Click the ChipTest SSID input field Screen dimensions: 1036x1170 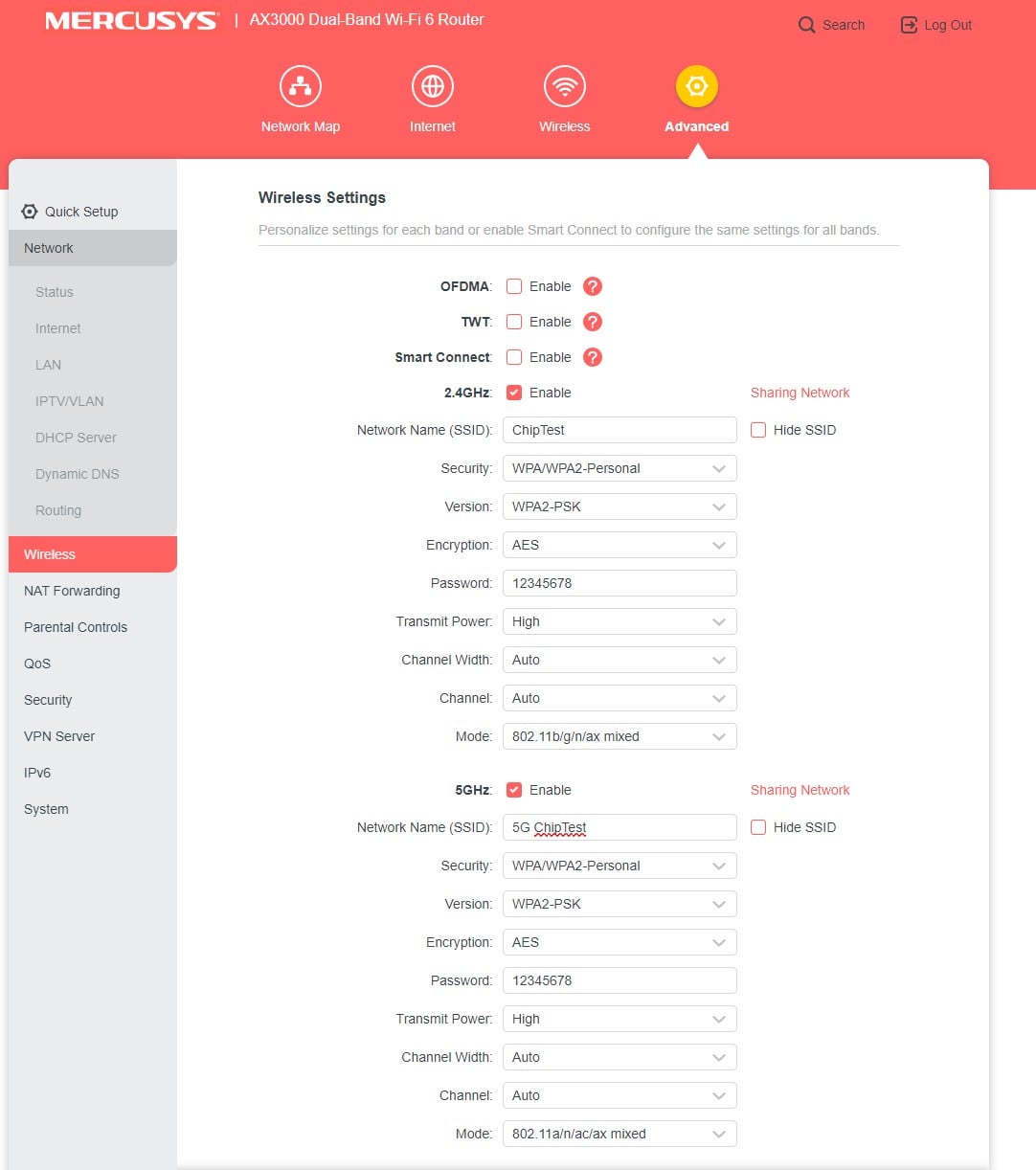619,430
